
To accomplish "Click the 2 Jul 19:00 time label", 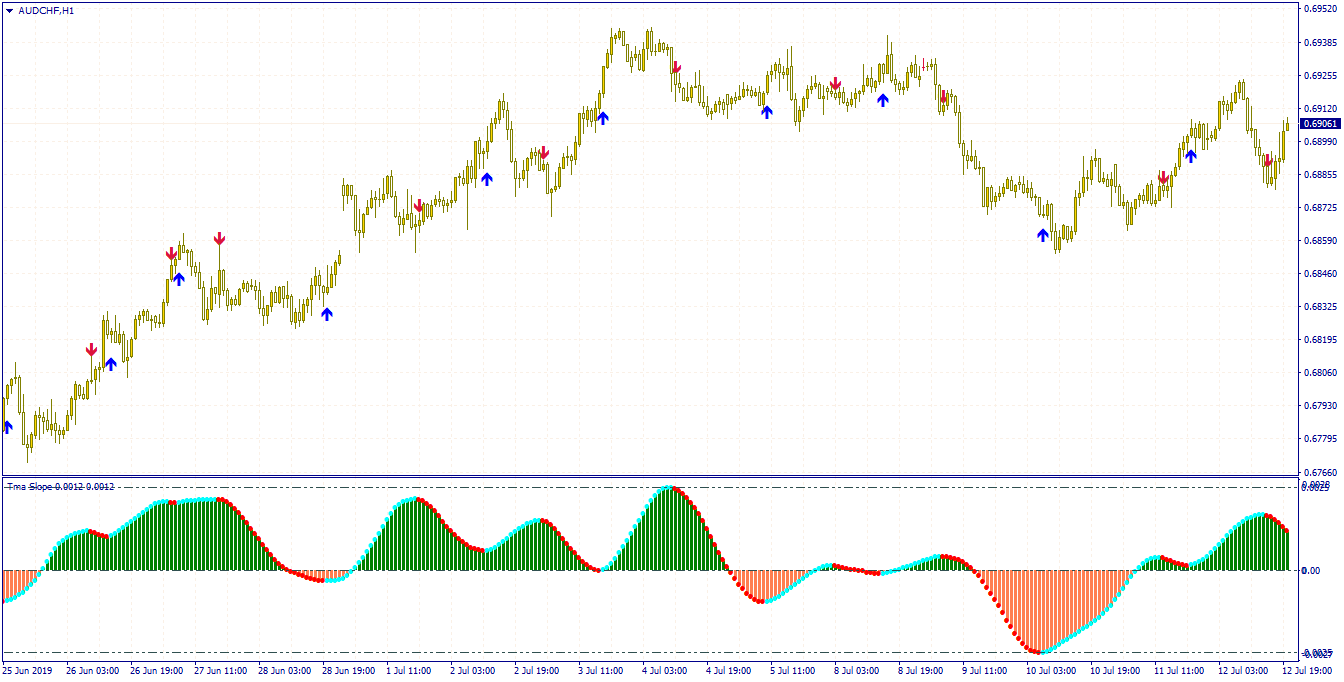I will 536,671.
